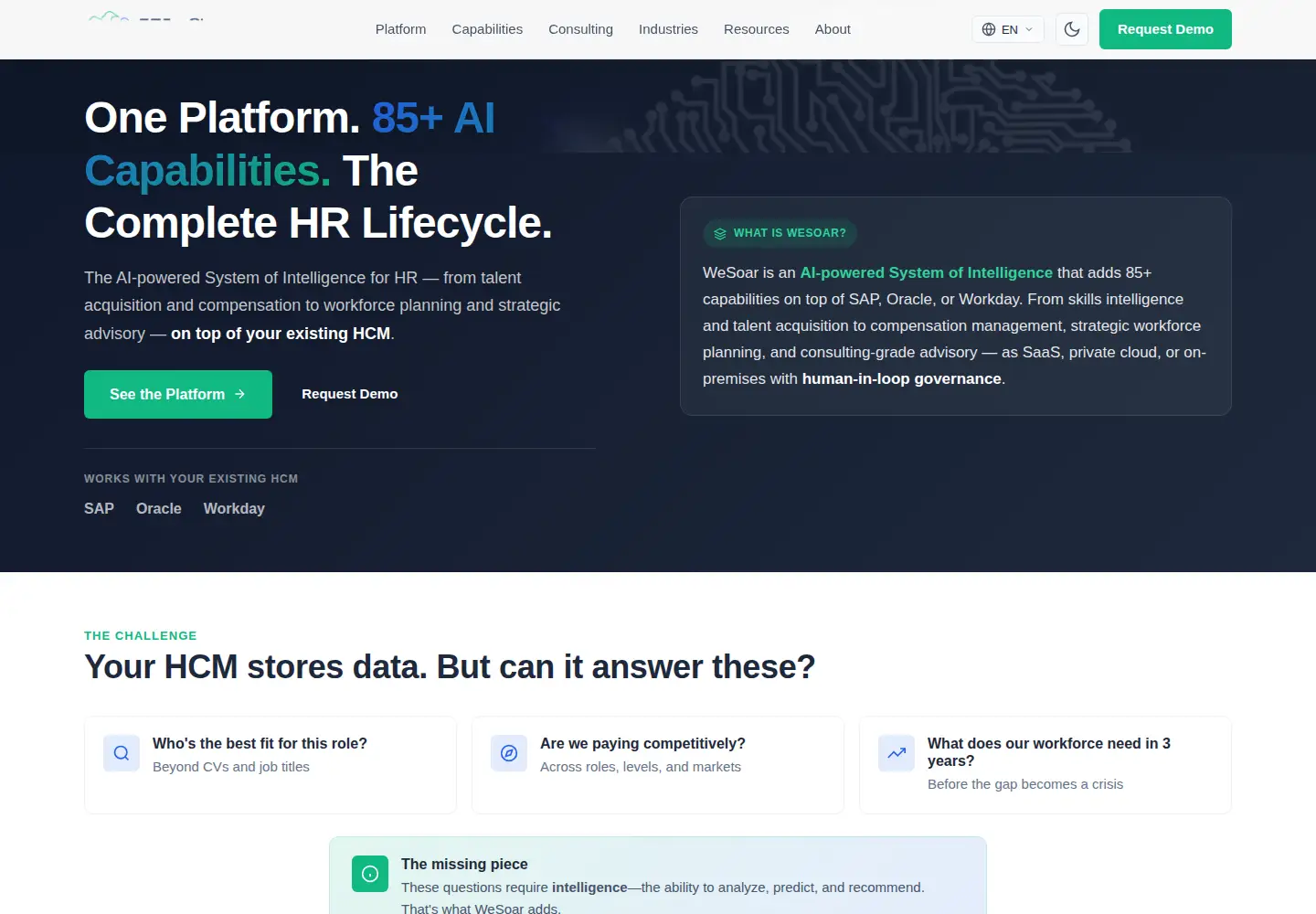This screenshot has width=1316, height=914.
Task: Open the Platform menu
Action: click(400, 29)
